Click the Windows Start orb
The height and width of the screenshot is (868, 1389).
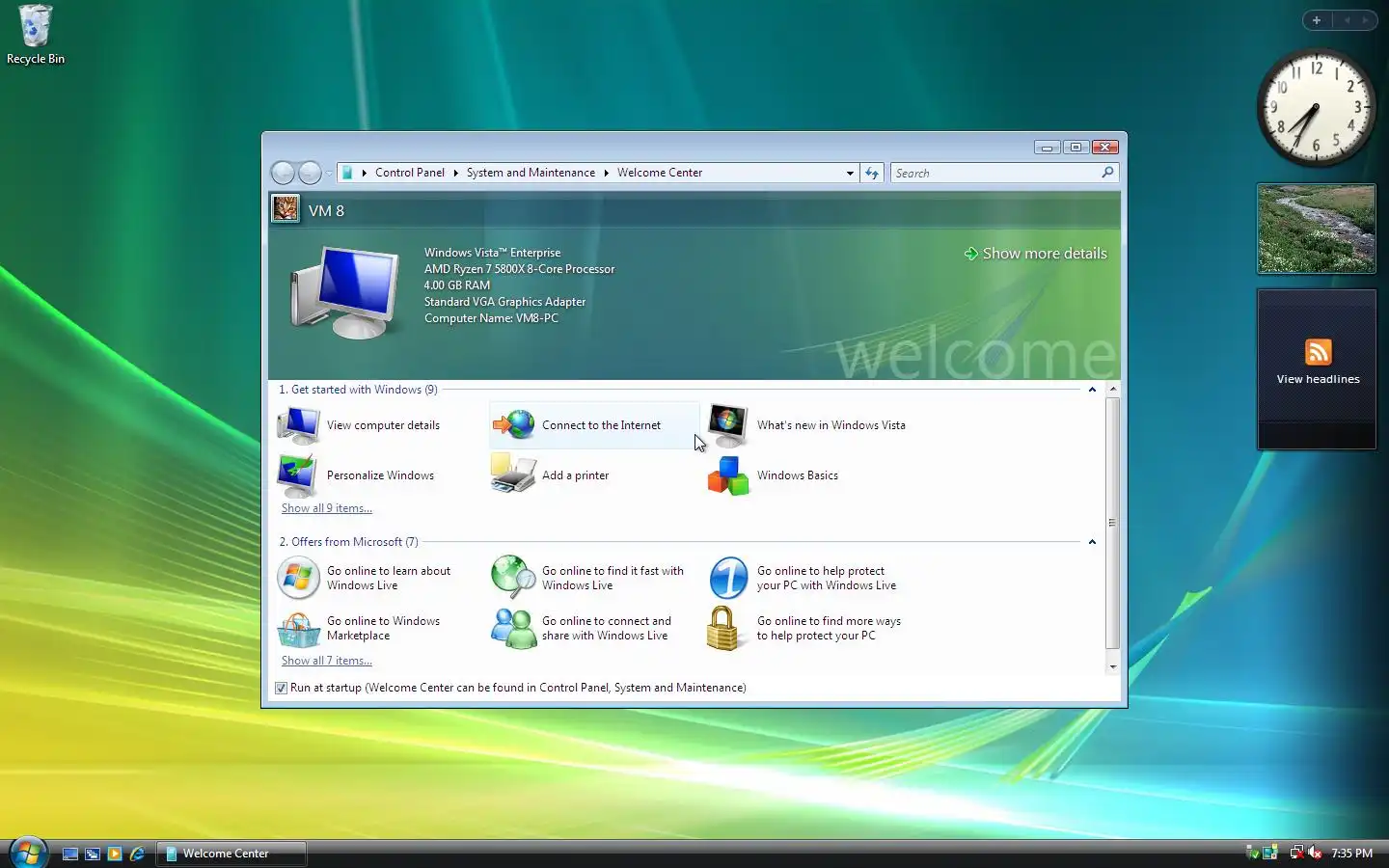(x=28, y=853)
